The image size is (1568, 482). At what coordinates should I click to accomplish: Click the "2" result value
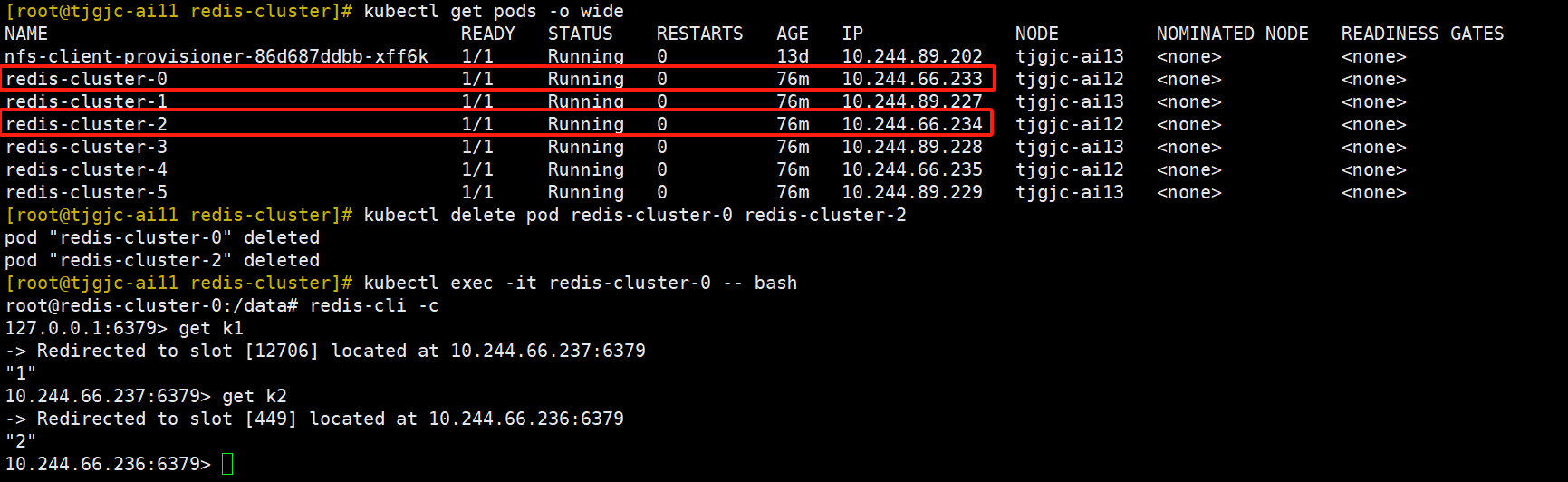21,441
